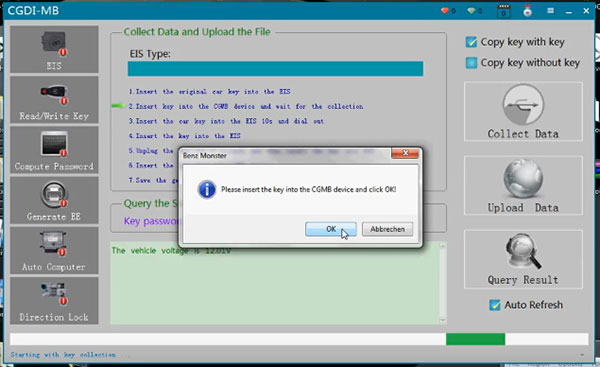Open Read/Write Key module
This screenshot has width=600, height=367.
(x=54, y=99)
